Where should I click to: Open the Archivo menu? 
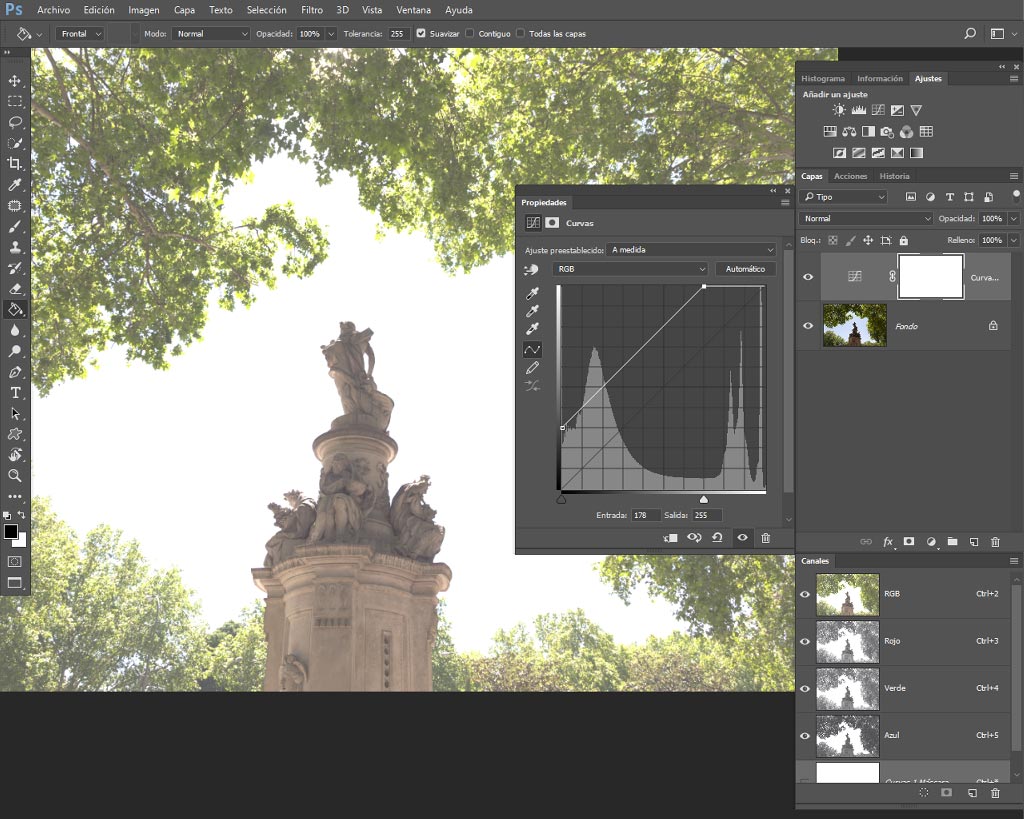click(54, 10)
